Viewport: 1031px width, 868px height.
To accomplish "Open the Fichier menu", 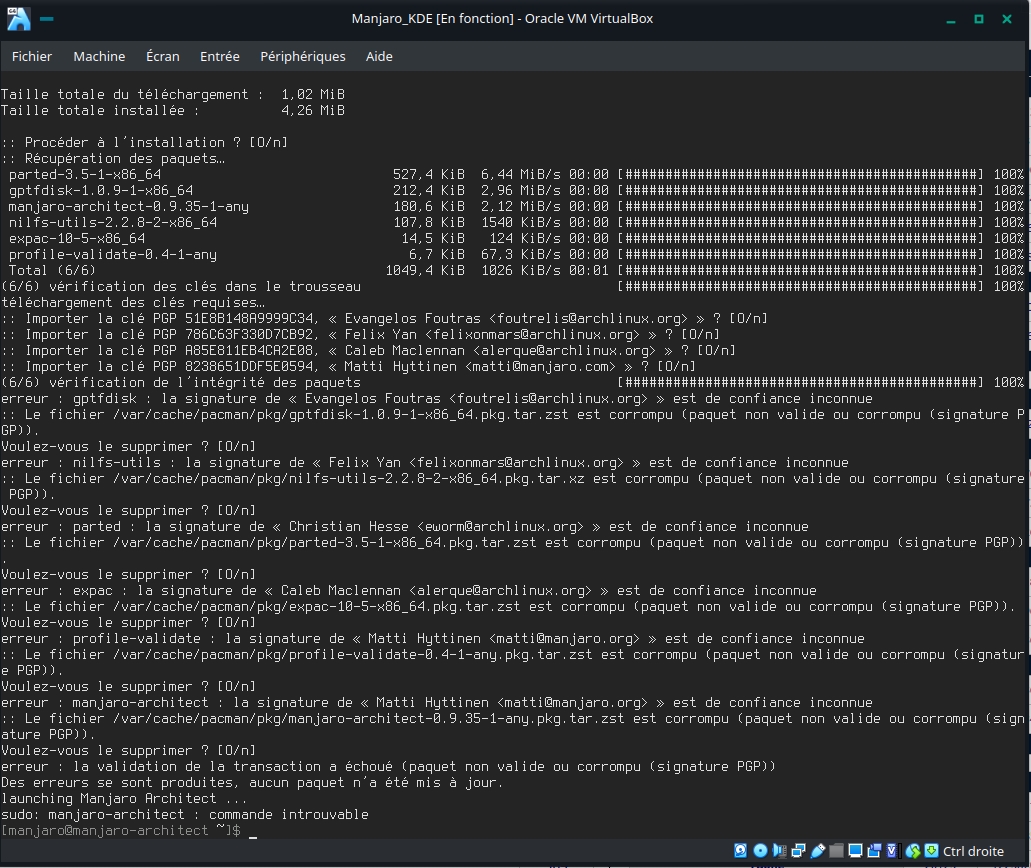I will (x=32, y=56).
